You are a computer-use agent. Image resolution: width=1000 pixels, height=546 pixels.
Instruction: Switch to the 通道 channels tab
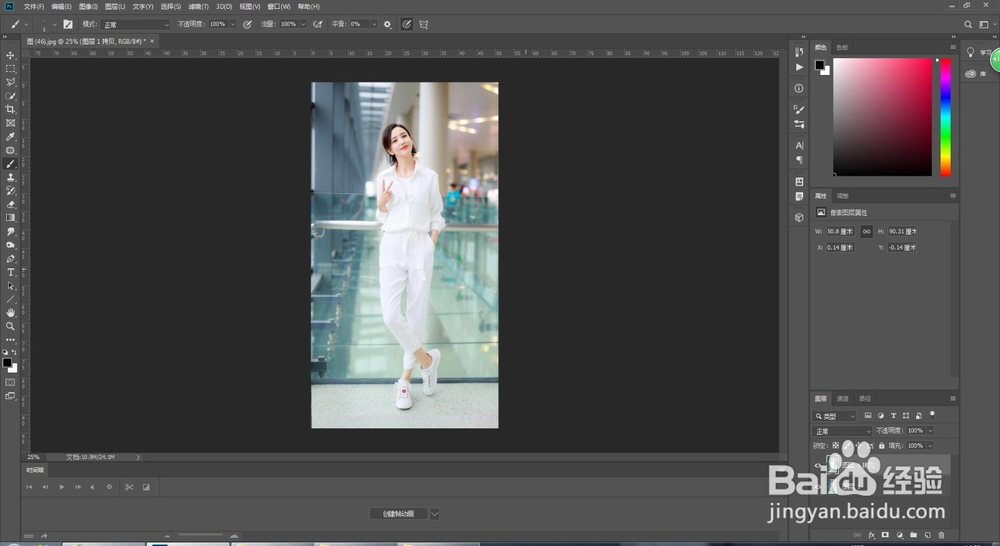click(x=843, y=398)
